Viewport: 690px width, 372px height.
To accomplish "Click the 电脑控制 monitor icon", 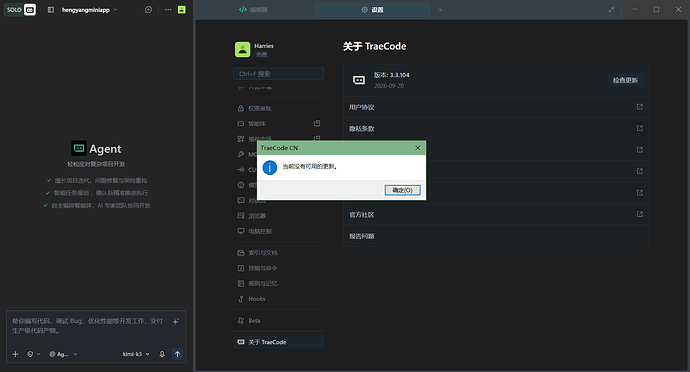I will 241,231.
